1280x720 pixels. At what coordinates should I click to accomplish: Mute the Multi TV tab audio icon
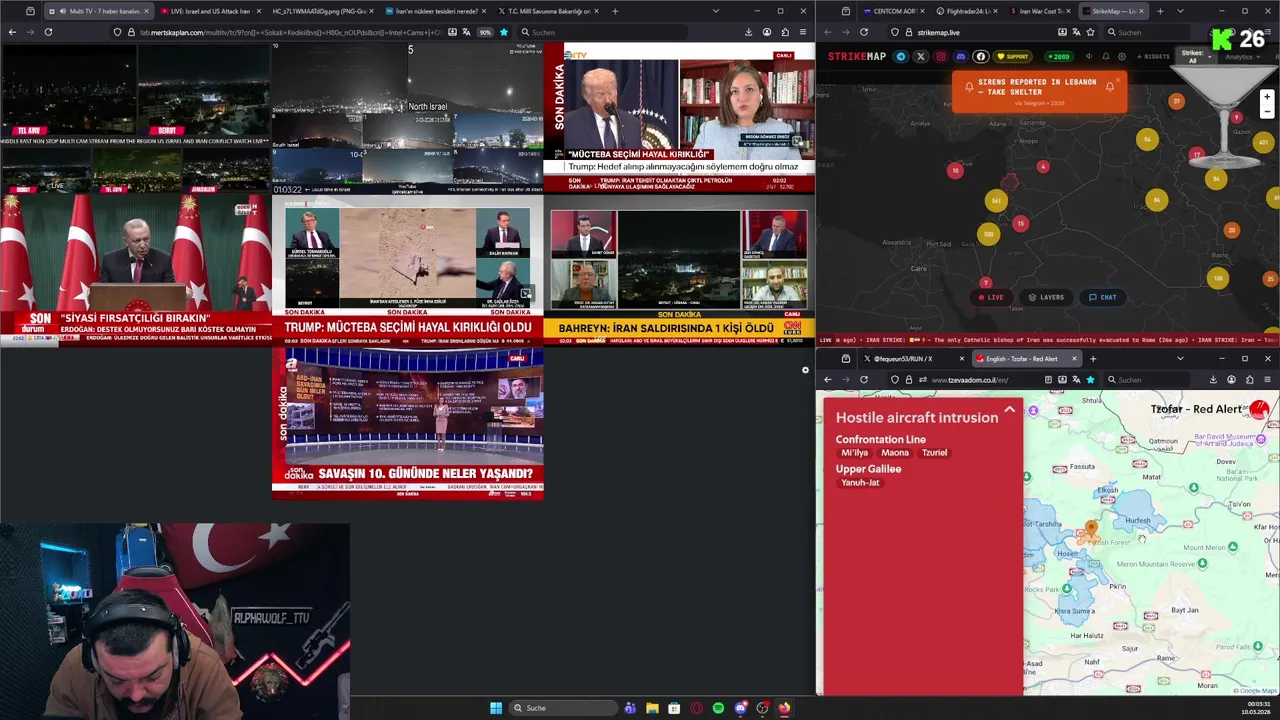pos(63,11)
